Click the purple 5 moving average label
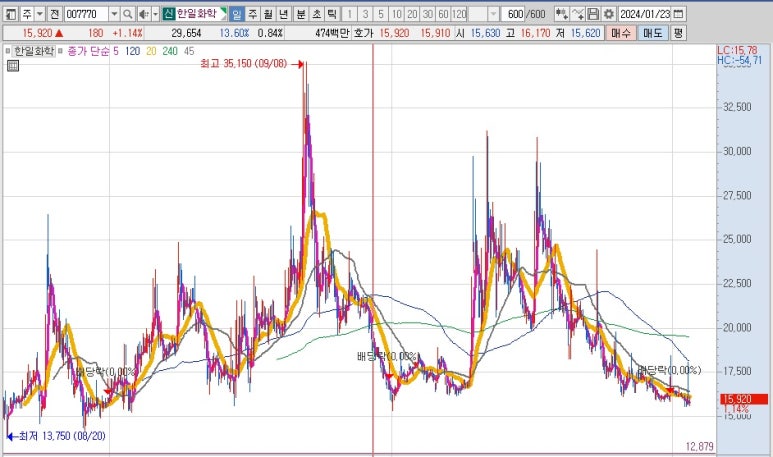The image size is (773, 457). click(x=116, y=51)
